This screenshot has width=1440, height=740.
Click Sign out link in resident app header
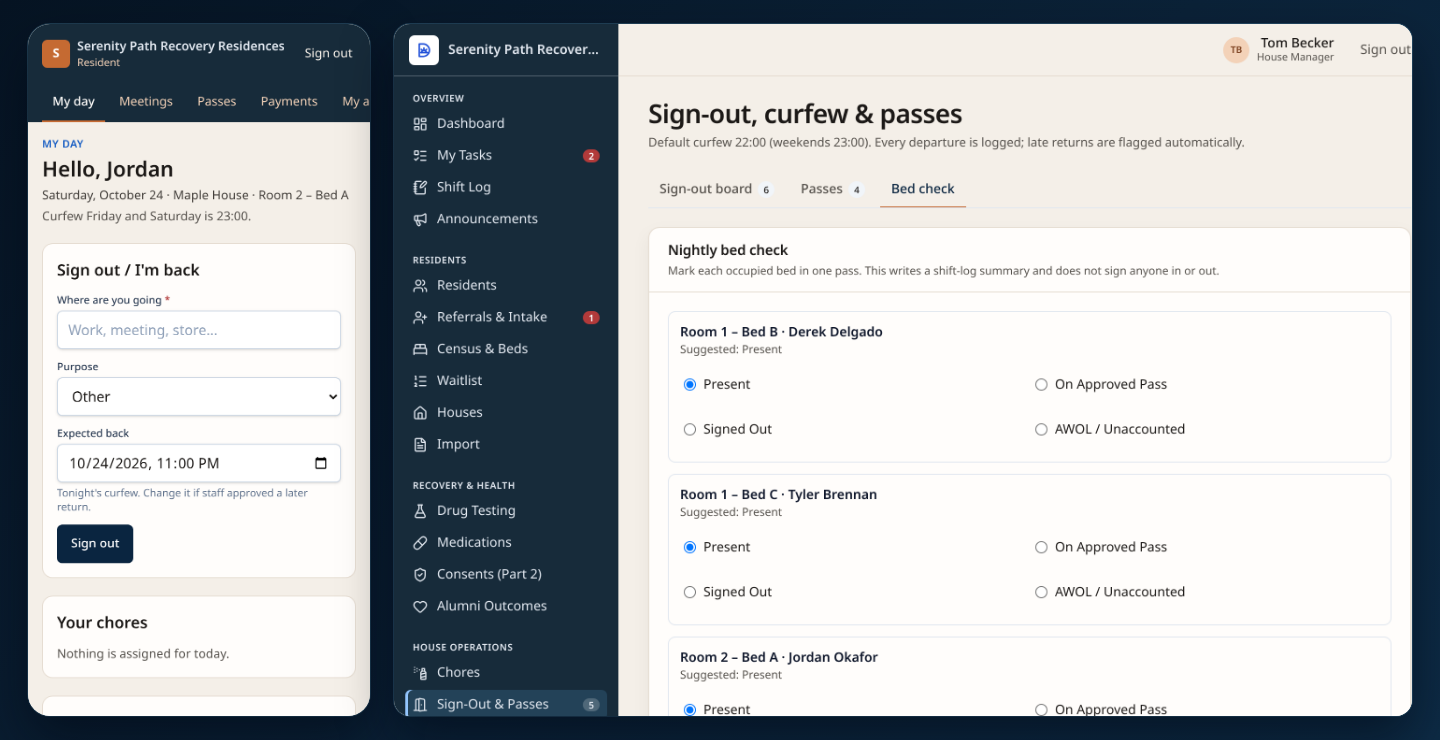[329, 54]
